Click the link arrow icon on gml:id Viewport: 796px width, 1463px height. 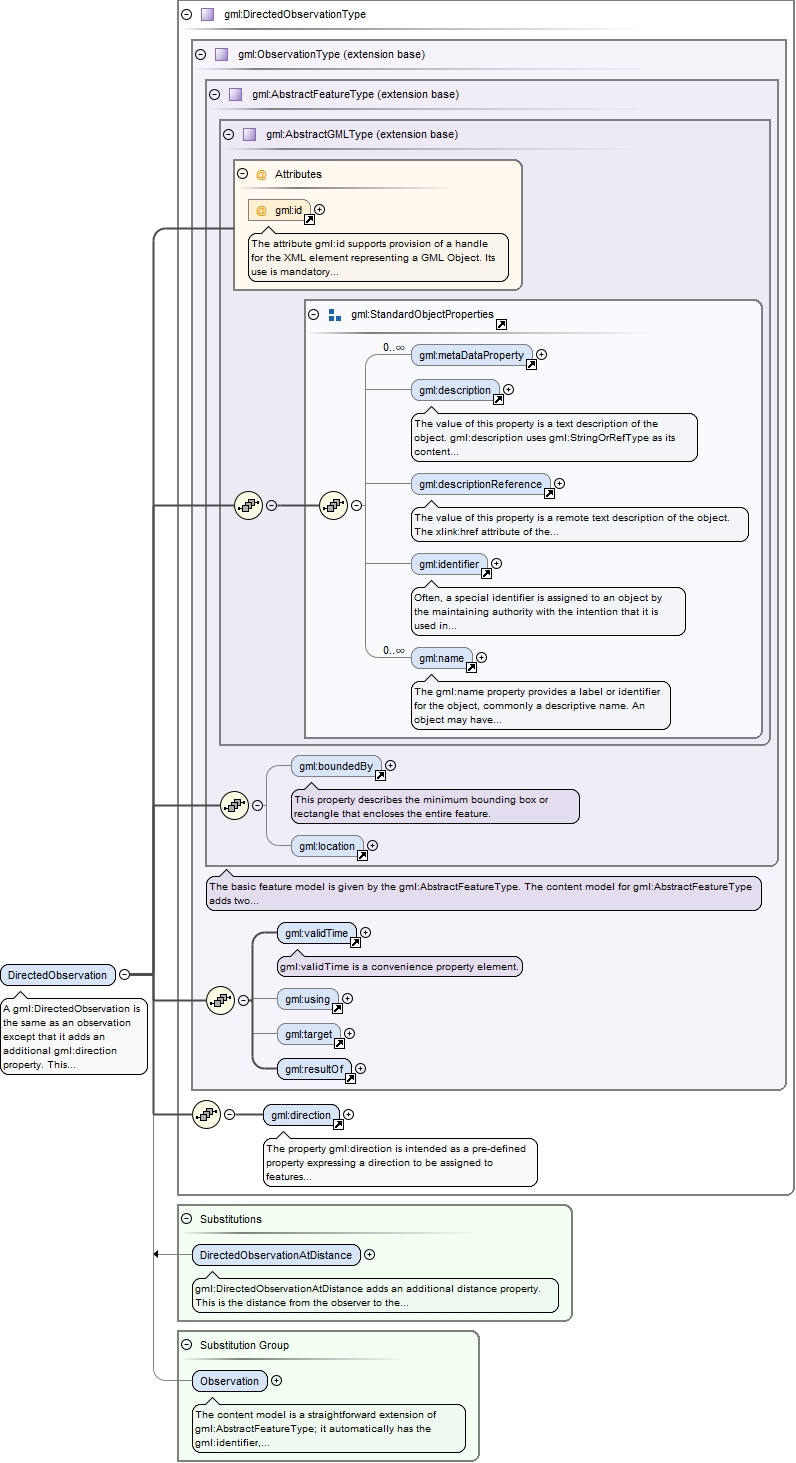coord(309,219)
